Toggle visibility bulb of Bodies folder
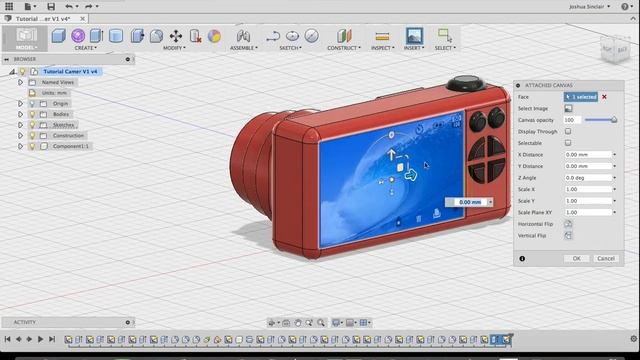Viewport: 640px width, 360px height. coord(33,114)
